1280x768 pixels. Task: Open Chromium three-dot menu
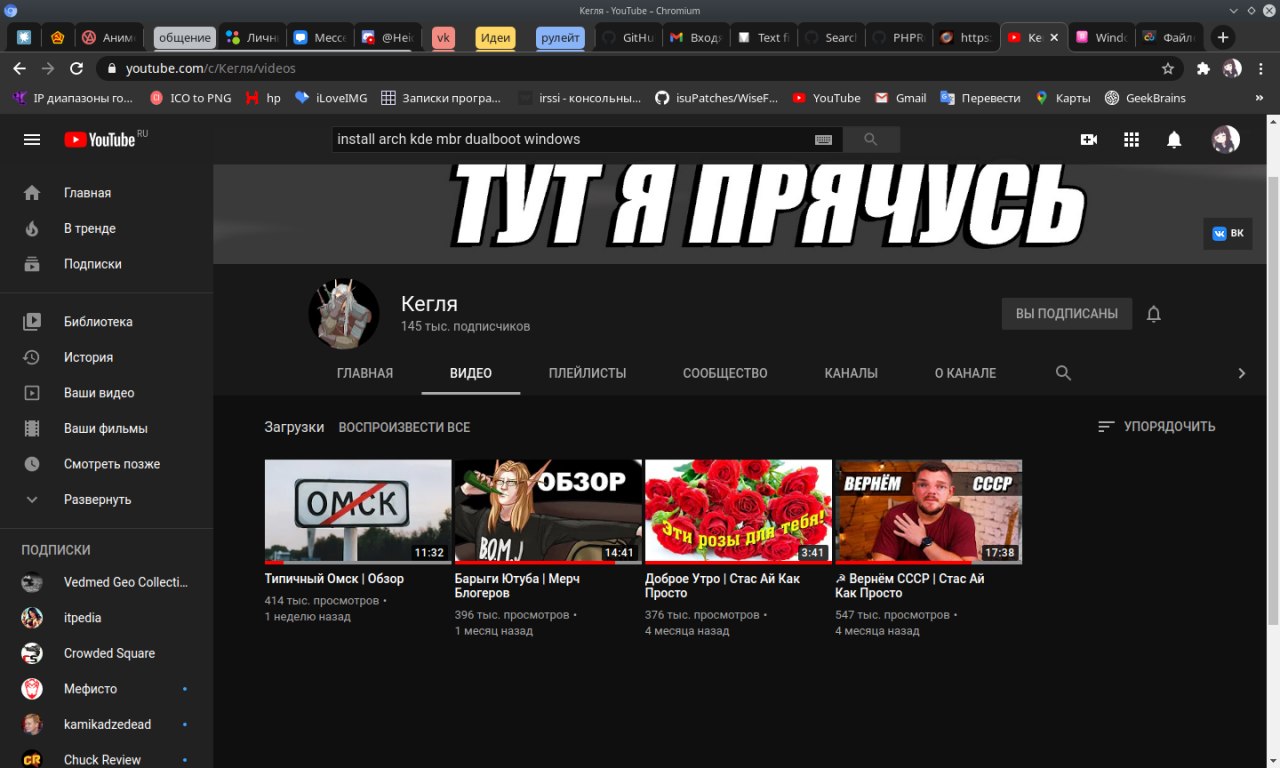[1260, 68]
